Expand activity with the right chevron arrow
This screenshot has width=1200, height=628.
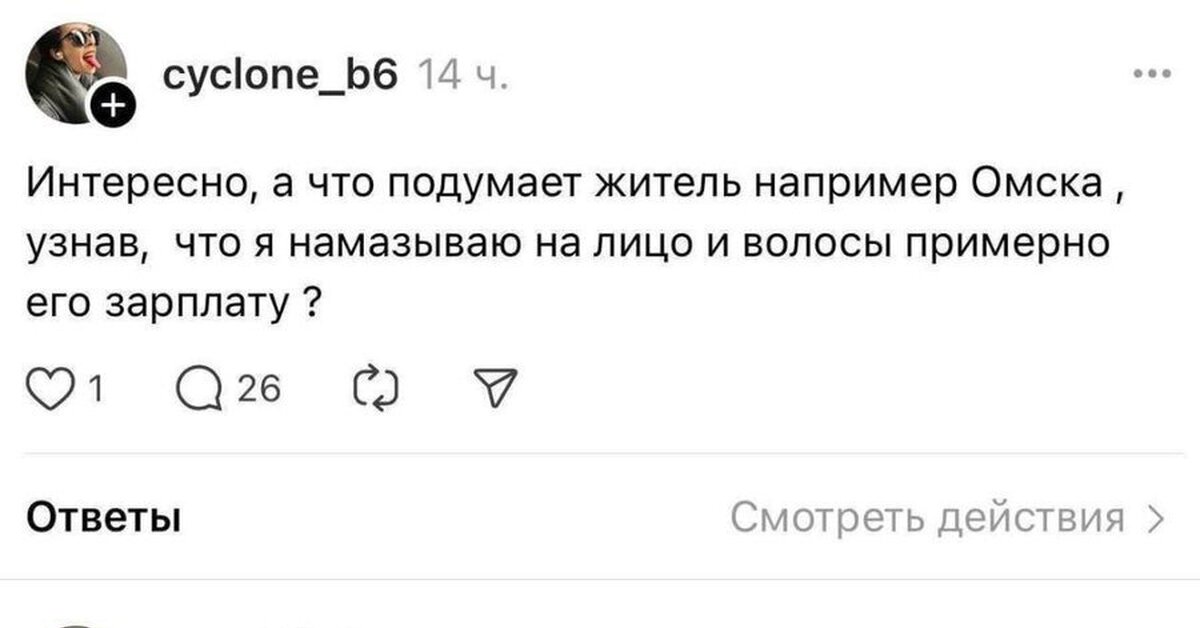(x=1155, y=520)
